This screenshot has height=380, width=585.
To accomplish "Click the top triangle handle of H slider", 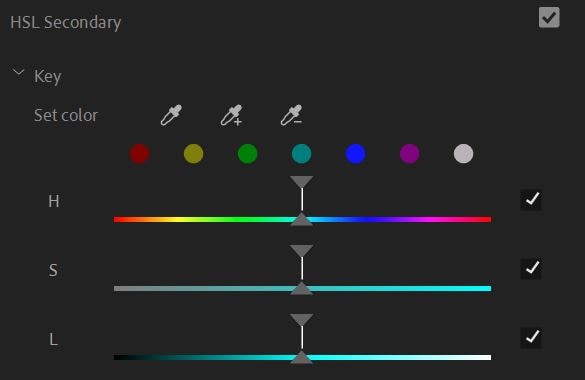I will [x=301, y=182].
